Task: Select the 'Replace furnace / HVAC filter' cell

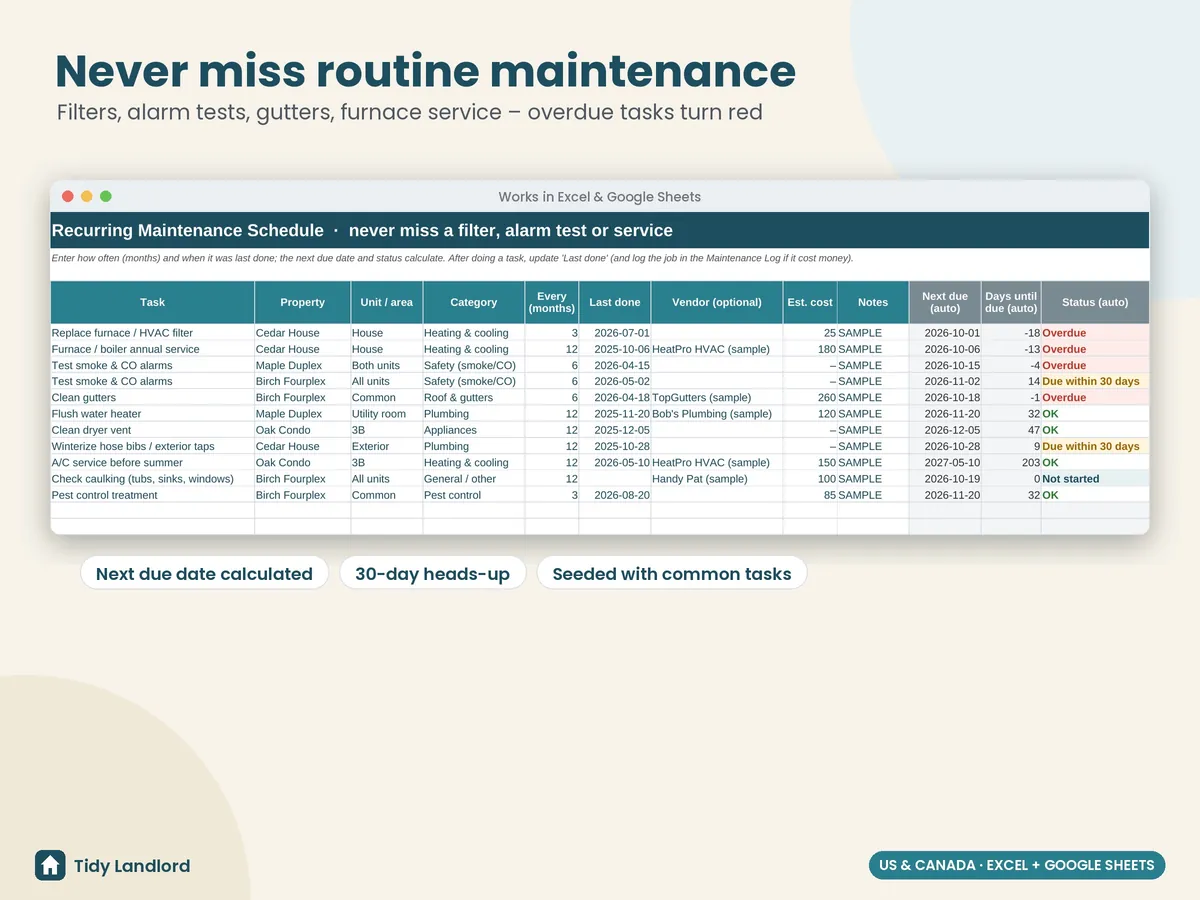Action: pos(153,333)
